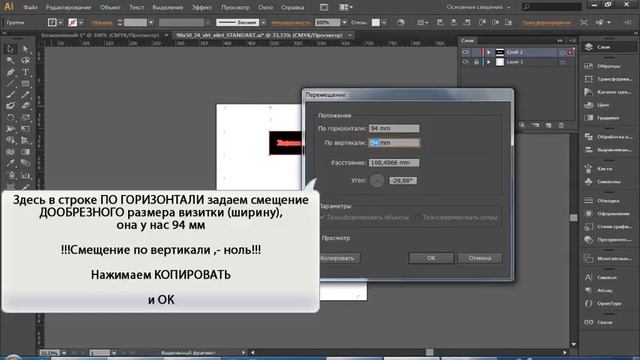Click the По горизонтали input field

[394, 128]
